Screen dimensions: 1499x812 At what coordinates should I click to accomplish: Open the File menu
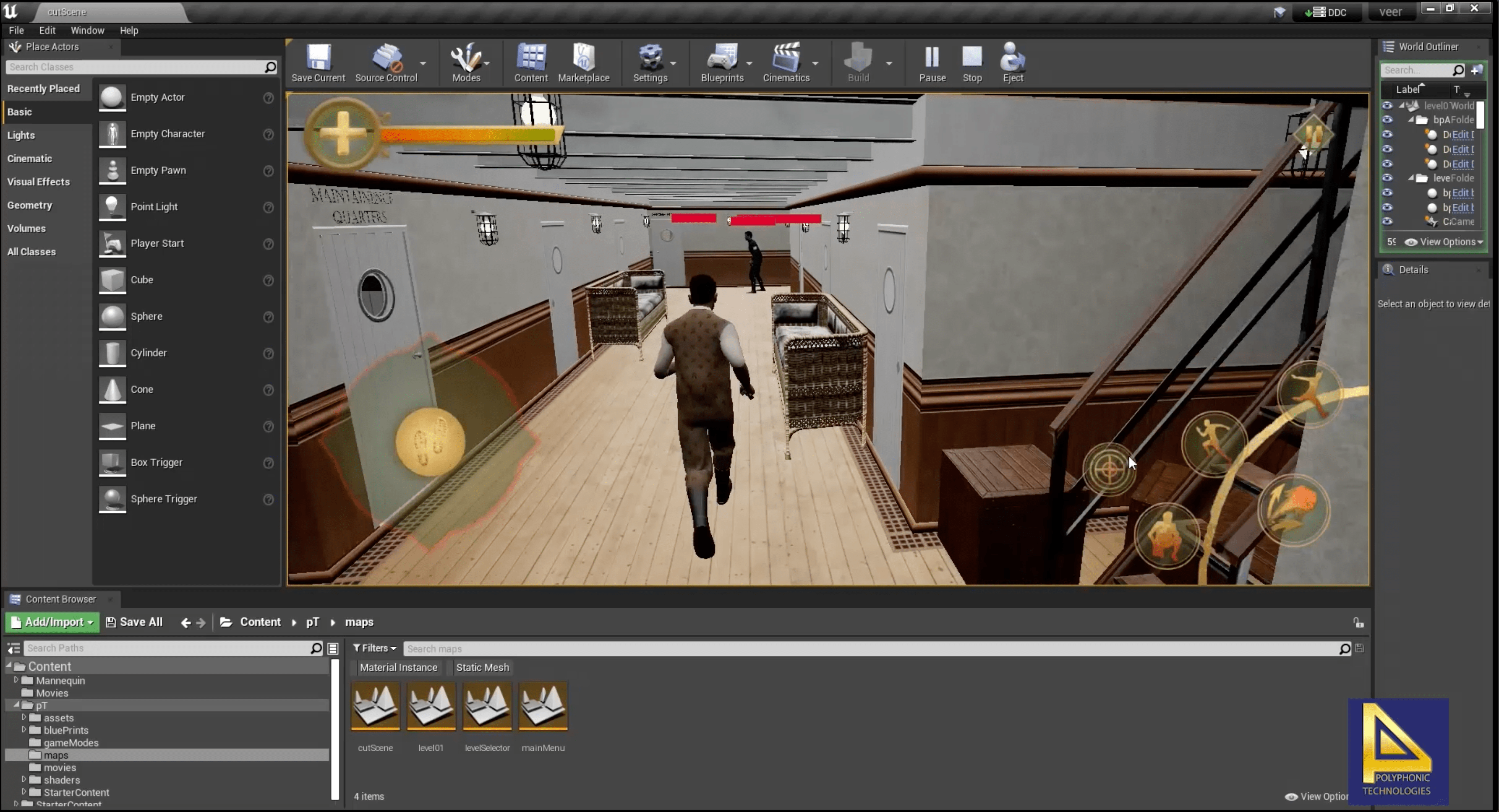(16, 31)
